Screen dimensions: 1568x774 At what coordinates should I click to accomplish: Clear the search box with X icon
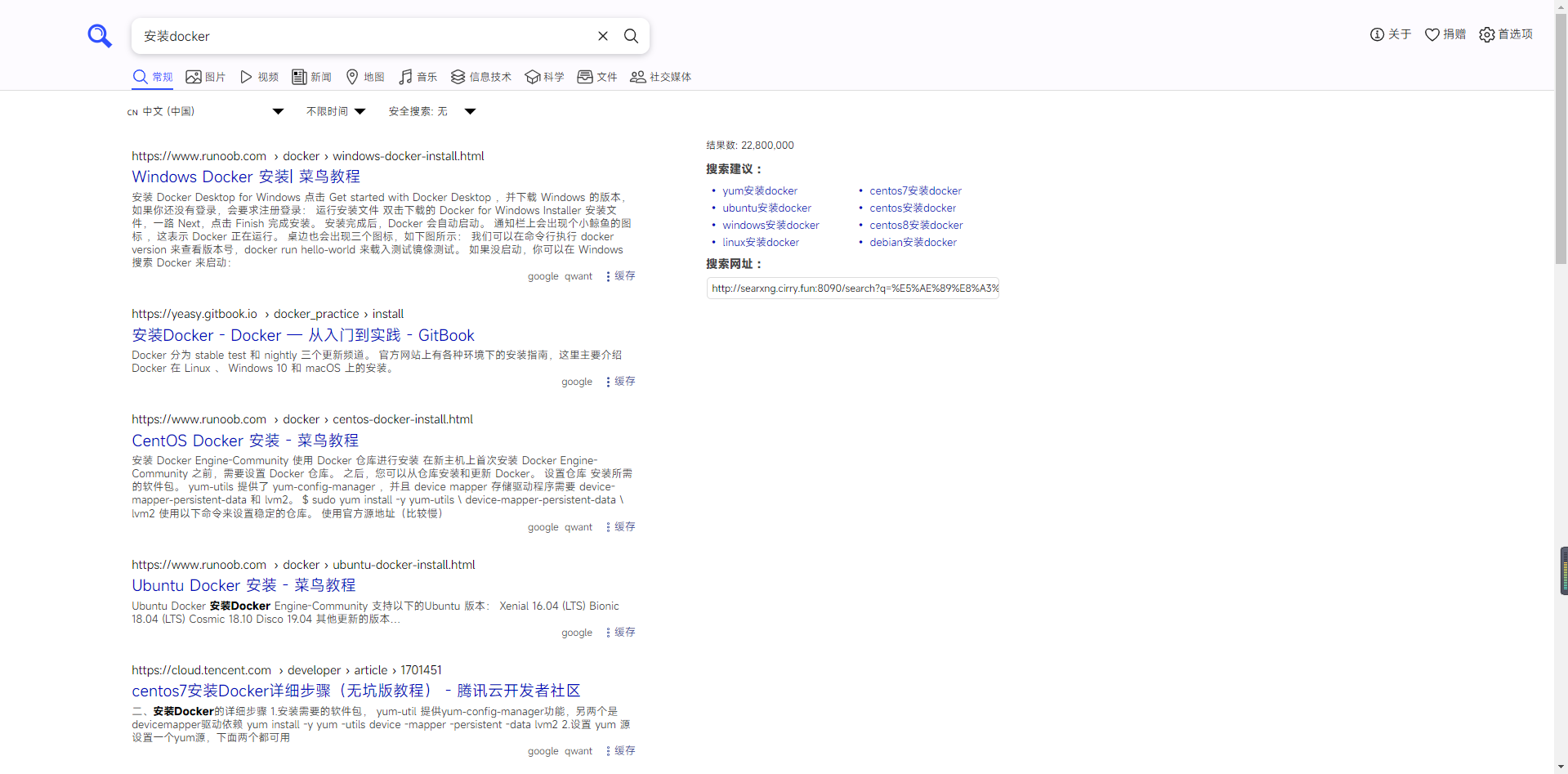click(x=603, y=36)
